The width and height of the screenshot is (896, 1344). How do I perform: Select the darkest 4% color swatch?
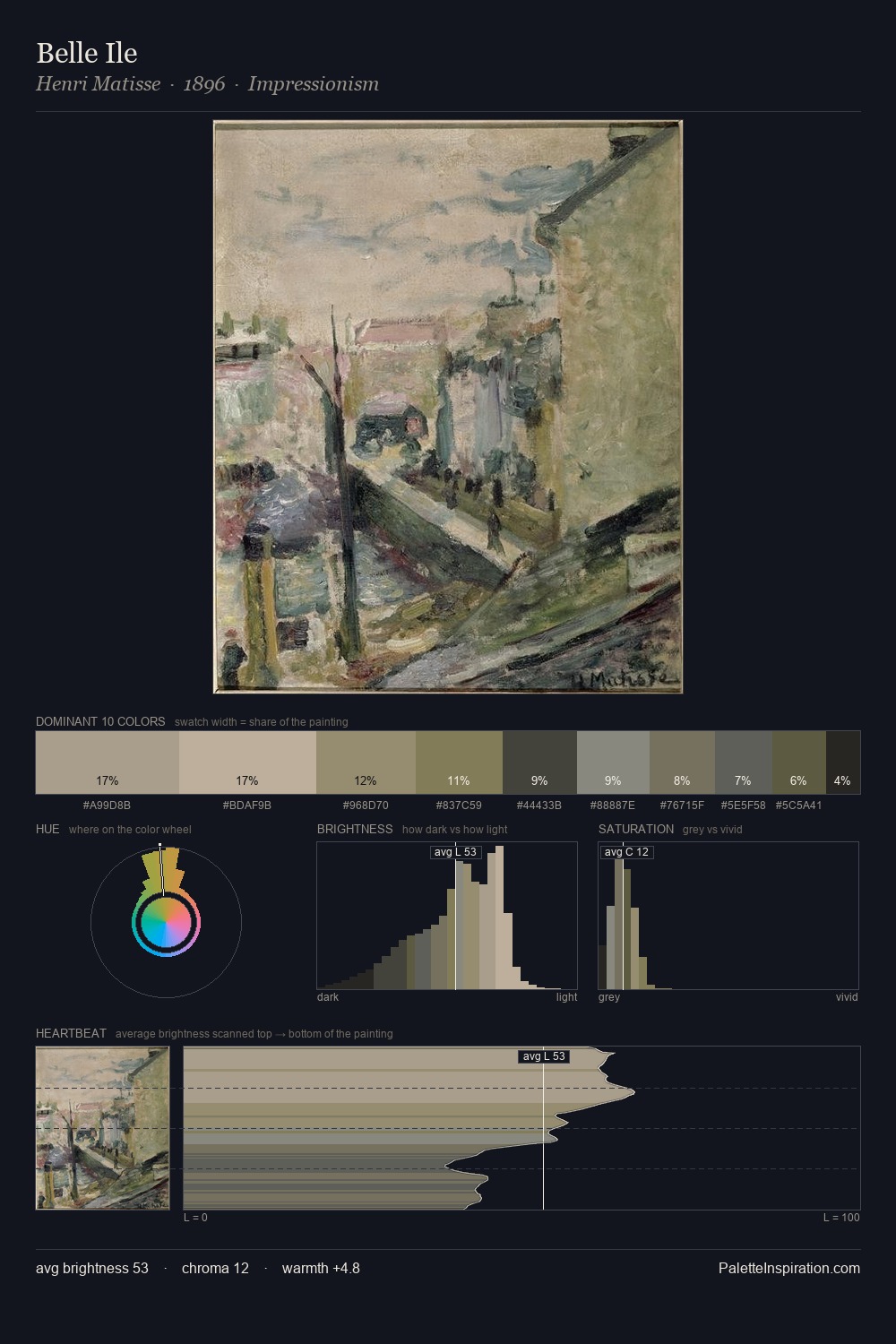(843, 762)
